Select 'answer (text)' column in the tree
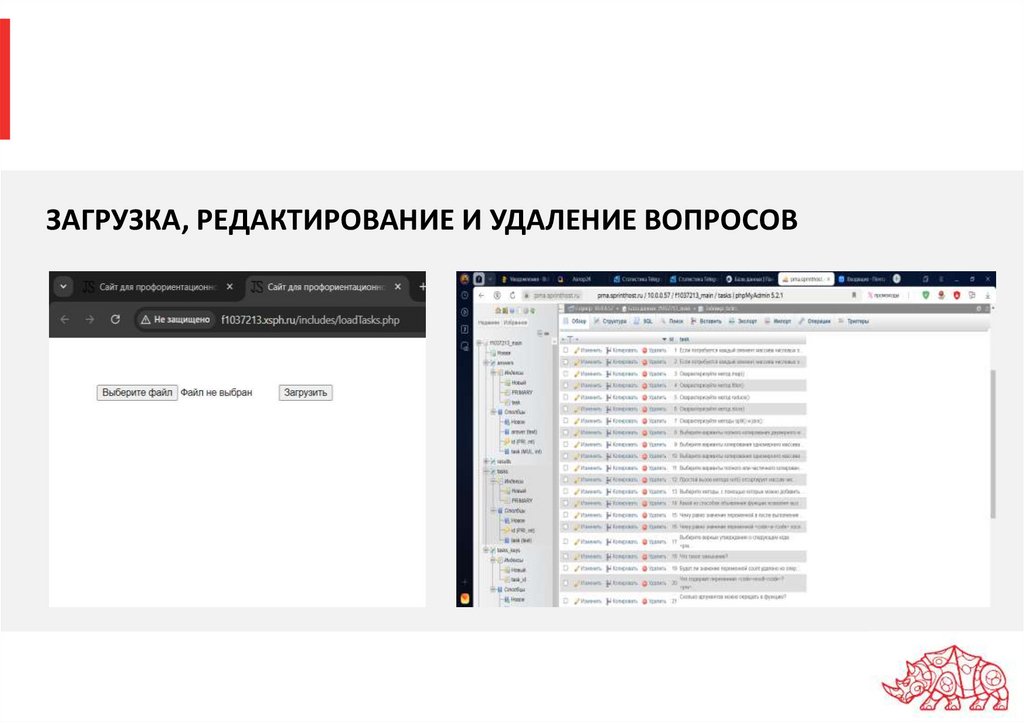The width and height of the screenshot is (1024, 723). tap(523, 432)
